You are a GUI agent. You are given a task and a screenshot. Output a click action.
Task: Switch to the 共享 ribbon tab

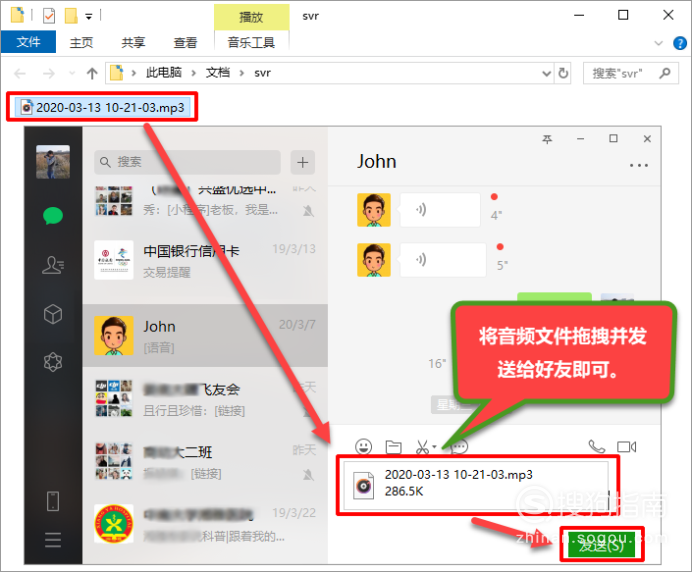click(x=133, y=42)
